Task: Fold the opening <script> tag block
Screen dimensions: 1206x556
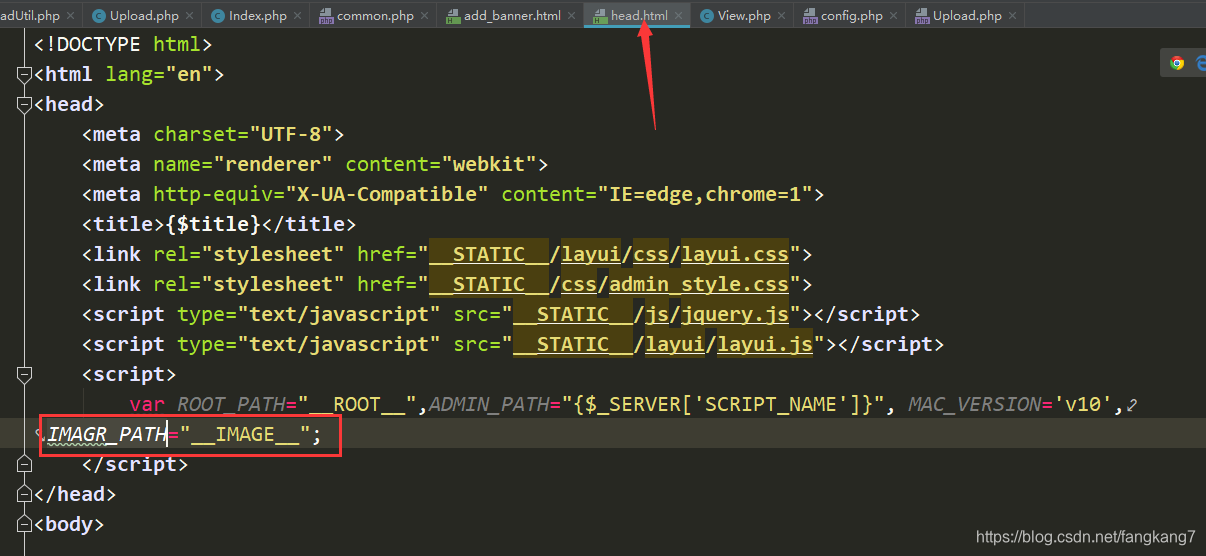Action: click(x=24, y=375)
